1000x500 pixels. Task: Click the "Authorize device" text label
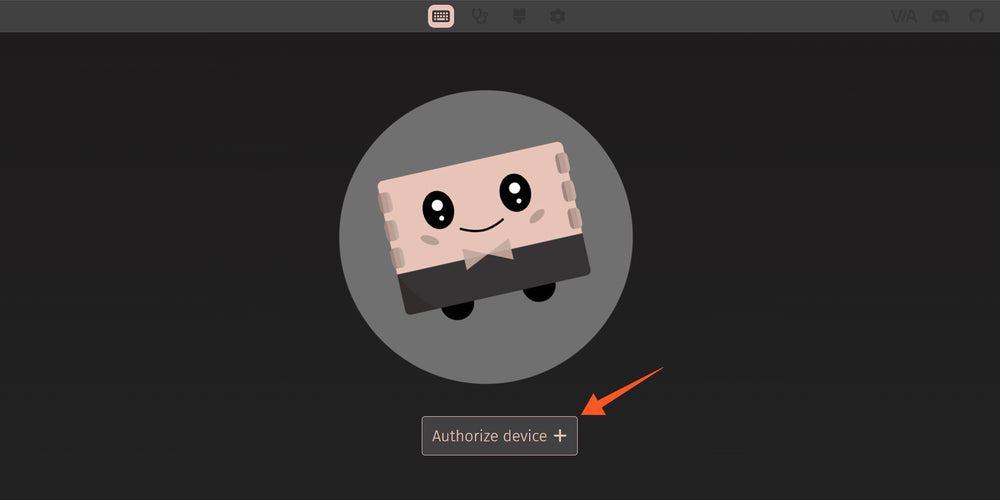(489, 436)
